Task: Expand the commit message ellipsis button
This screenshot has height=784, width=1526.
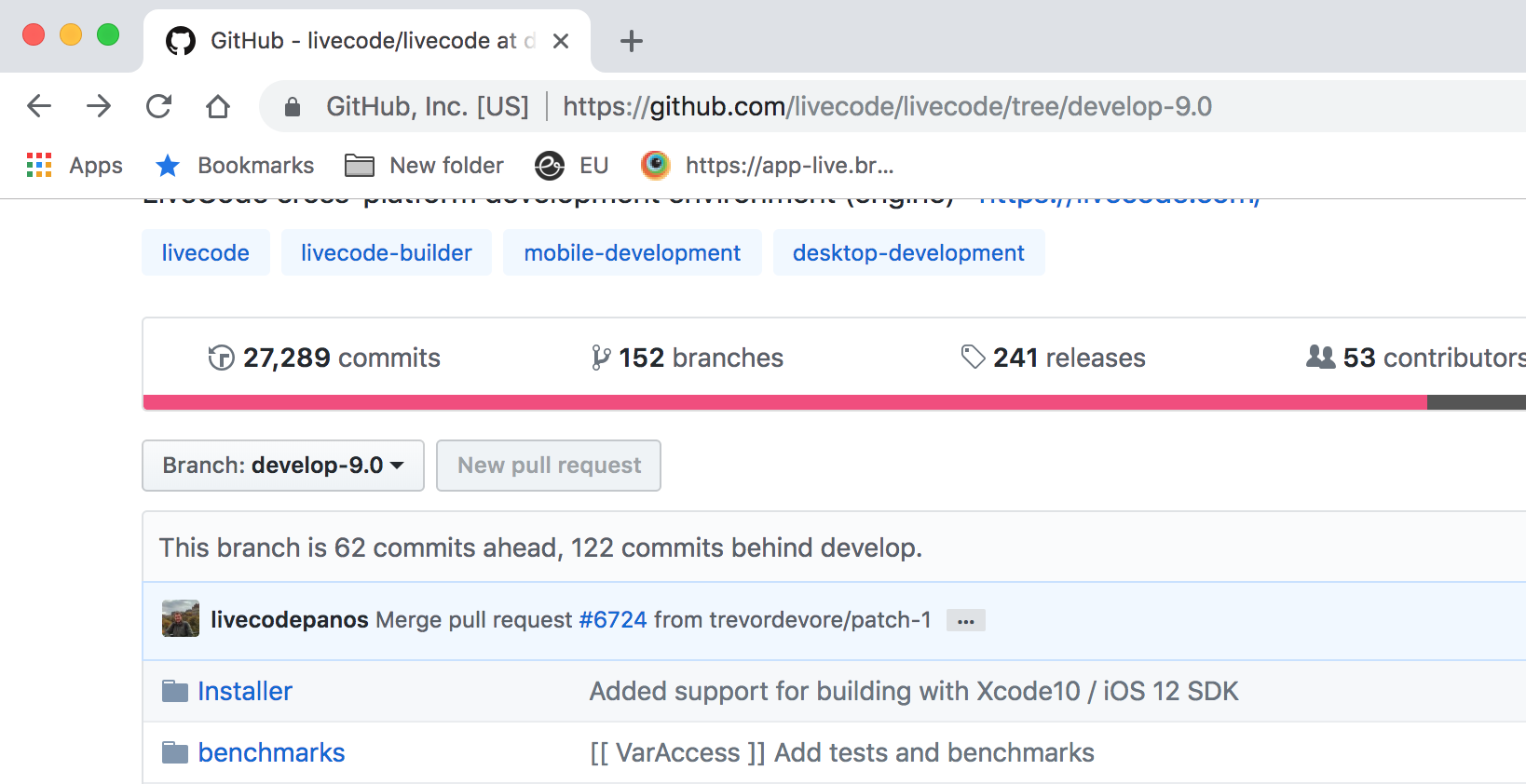Action: coord(965,621)
